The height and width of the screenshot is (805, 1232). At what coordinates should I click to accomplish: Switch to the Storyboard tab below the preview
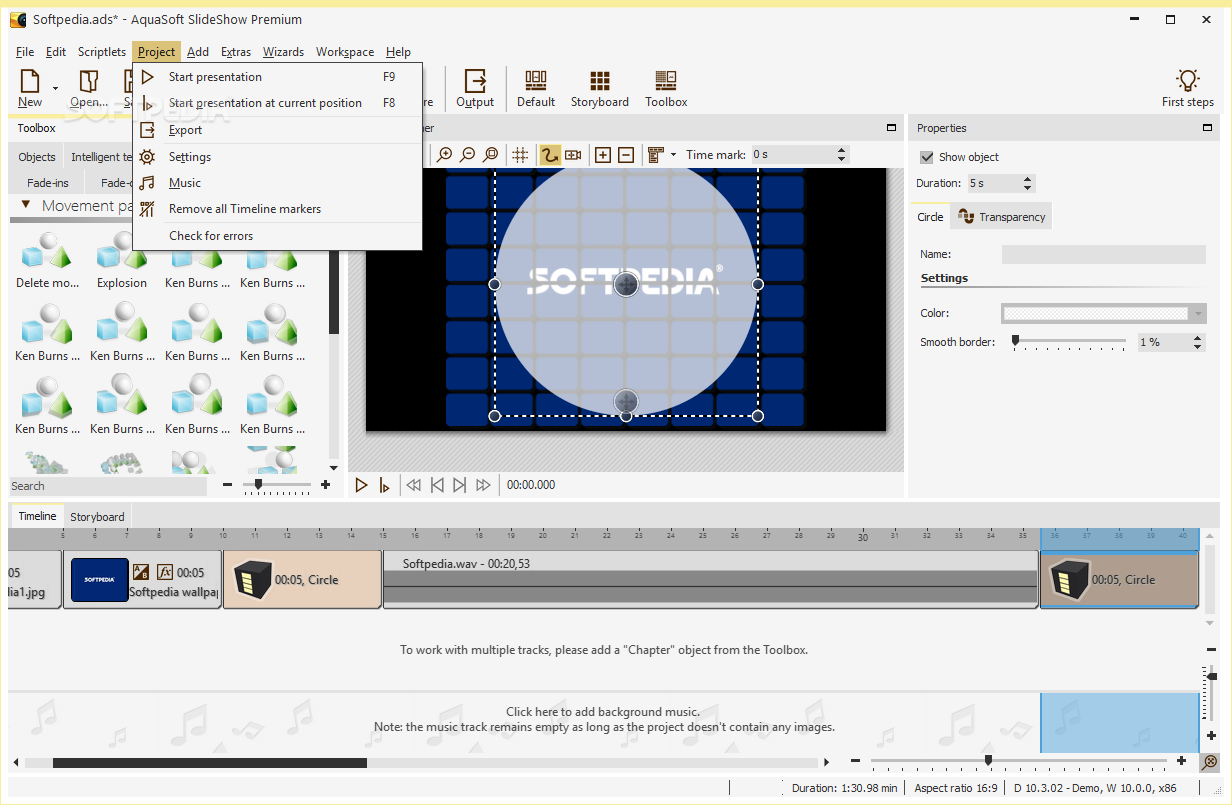[97, 517]
